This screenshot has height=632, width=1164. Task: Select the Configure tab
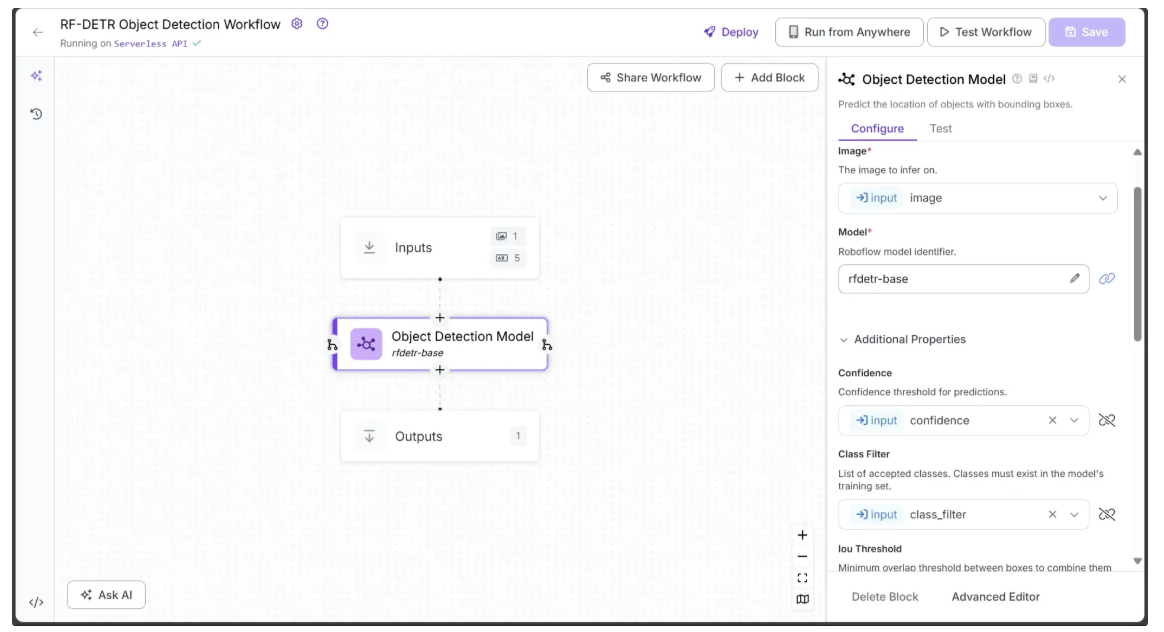(x=877, y=129)
